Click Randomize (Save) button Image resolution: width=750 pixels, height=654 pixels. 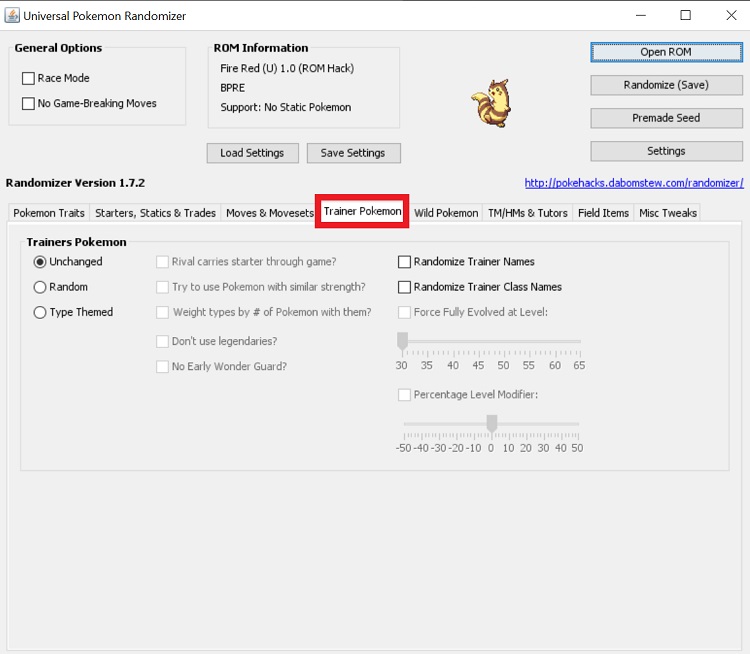click(x=666, y=85)
